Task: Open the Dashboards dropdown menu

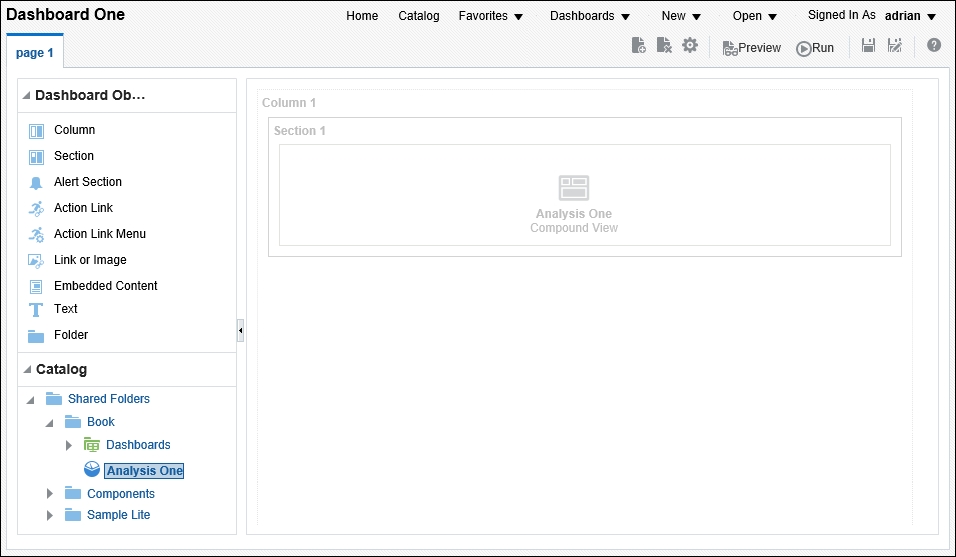Action: (590, 16)
